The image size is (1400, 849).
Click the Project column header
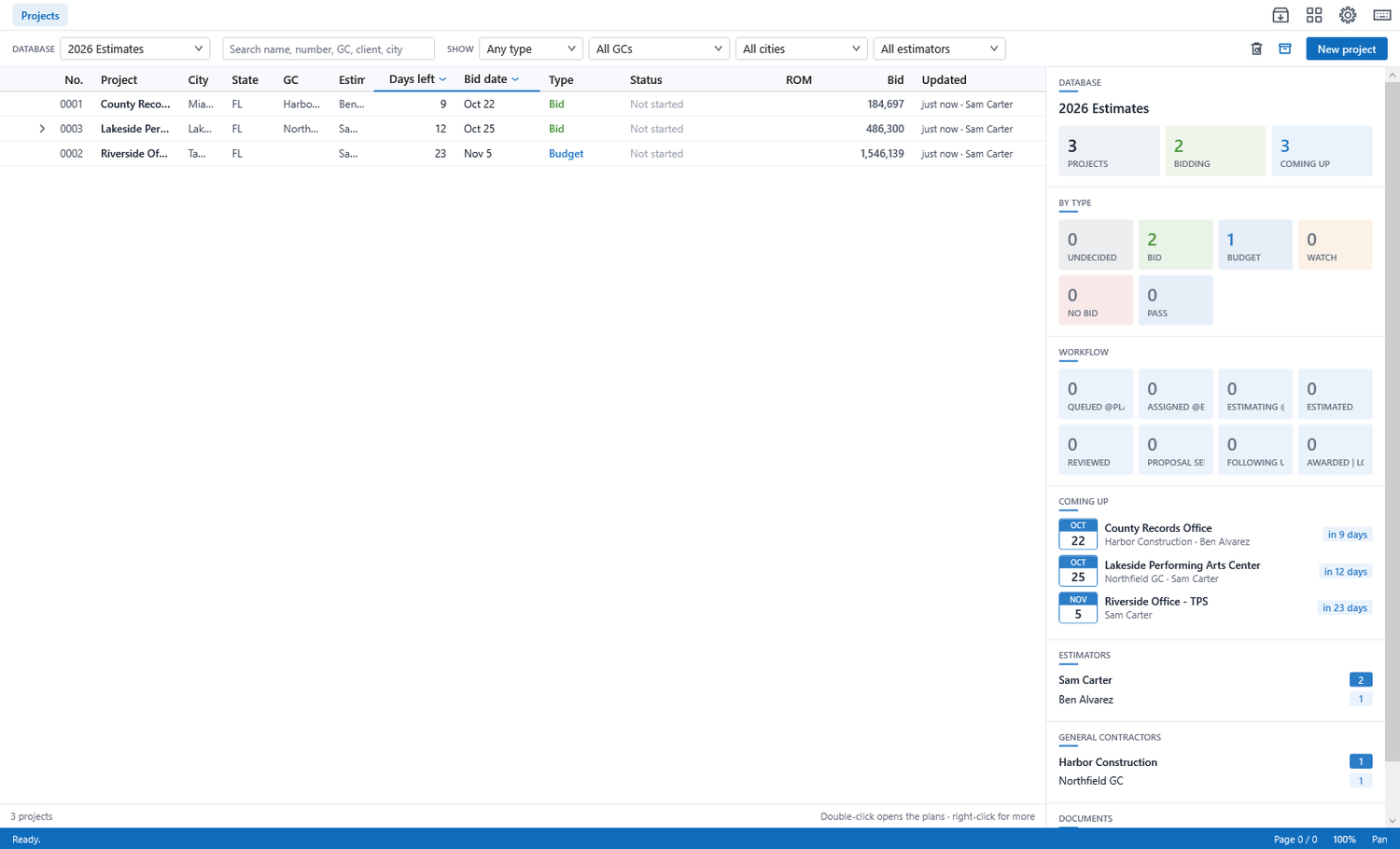(119, 80)
